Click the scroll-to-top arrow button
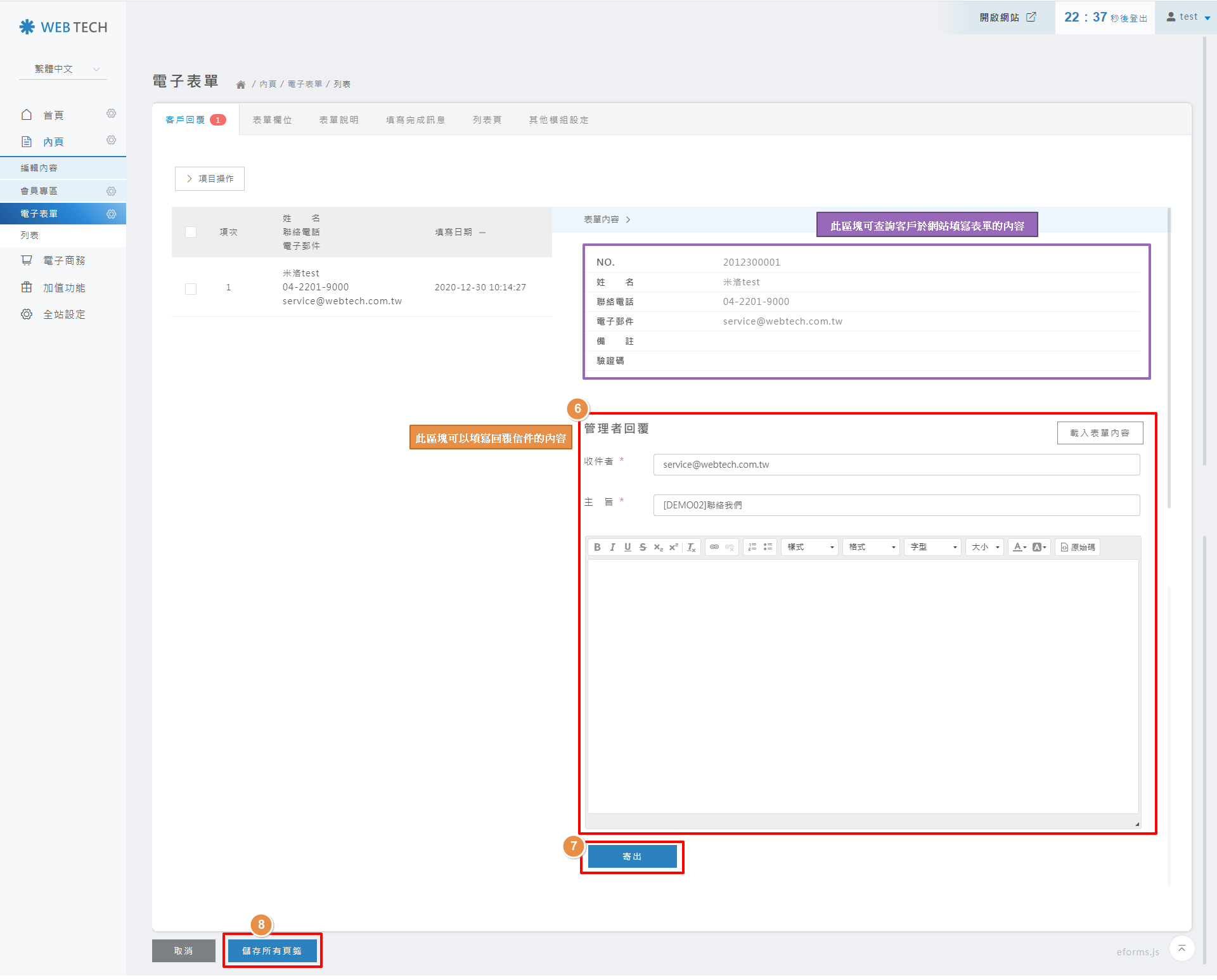The width and height of the screenshot is (1217, 980). 1182,949
